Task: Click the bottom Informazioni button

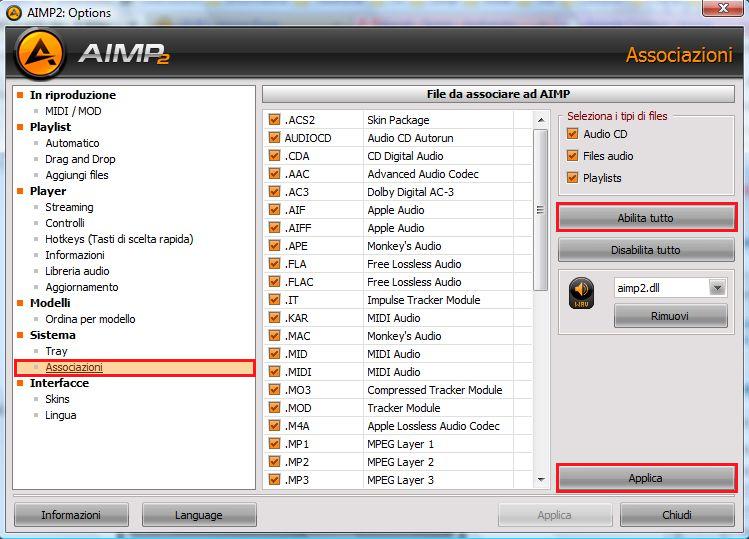Action: [x=71, y=515]
